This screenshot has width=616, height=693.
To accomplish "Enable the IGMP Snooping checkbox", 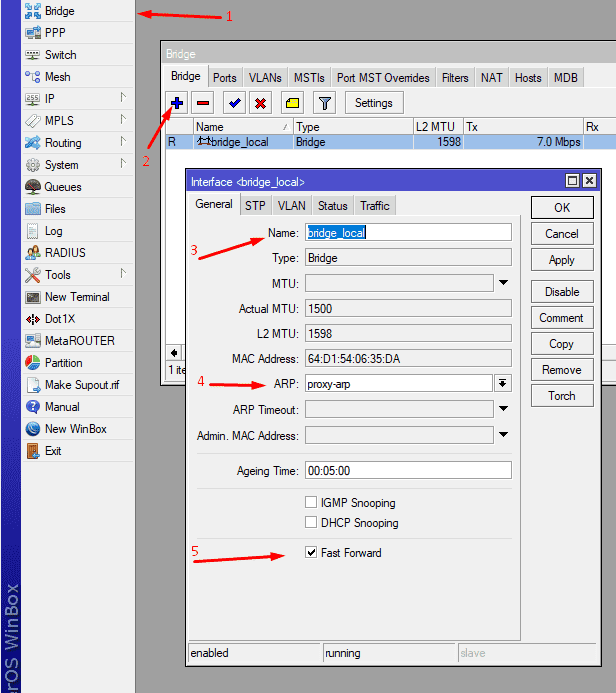I will (x=312, y=502).
